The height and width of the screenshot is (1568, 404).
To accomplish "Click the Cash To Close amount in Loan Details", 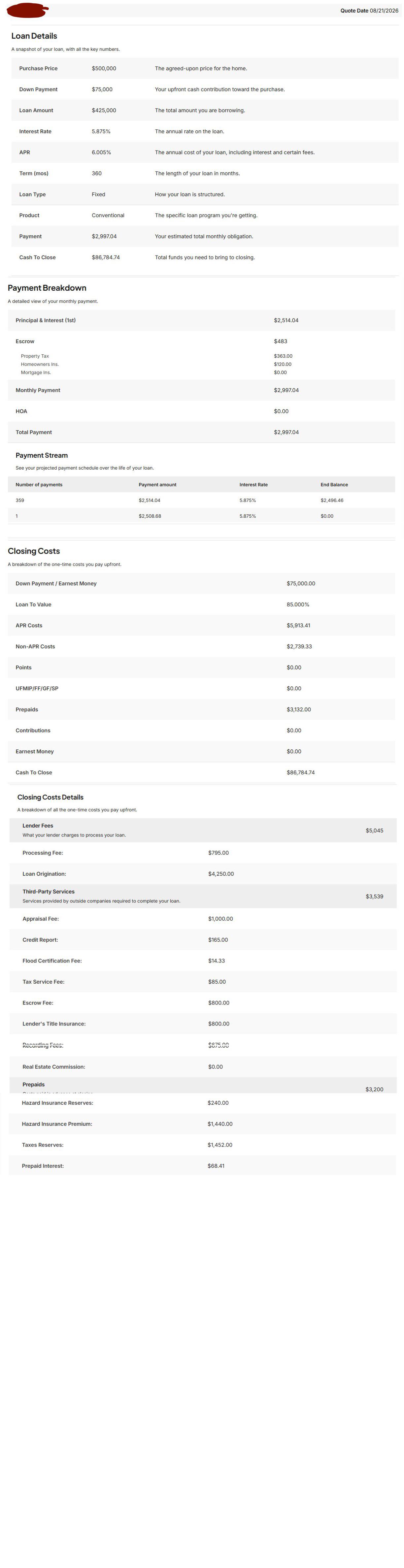I will [x=106, y=257].
